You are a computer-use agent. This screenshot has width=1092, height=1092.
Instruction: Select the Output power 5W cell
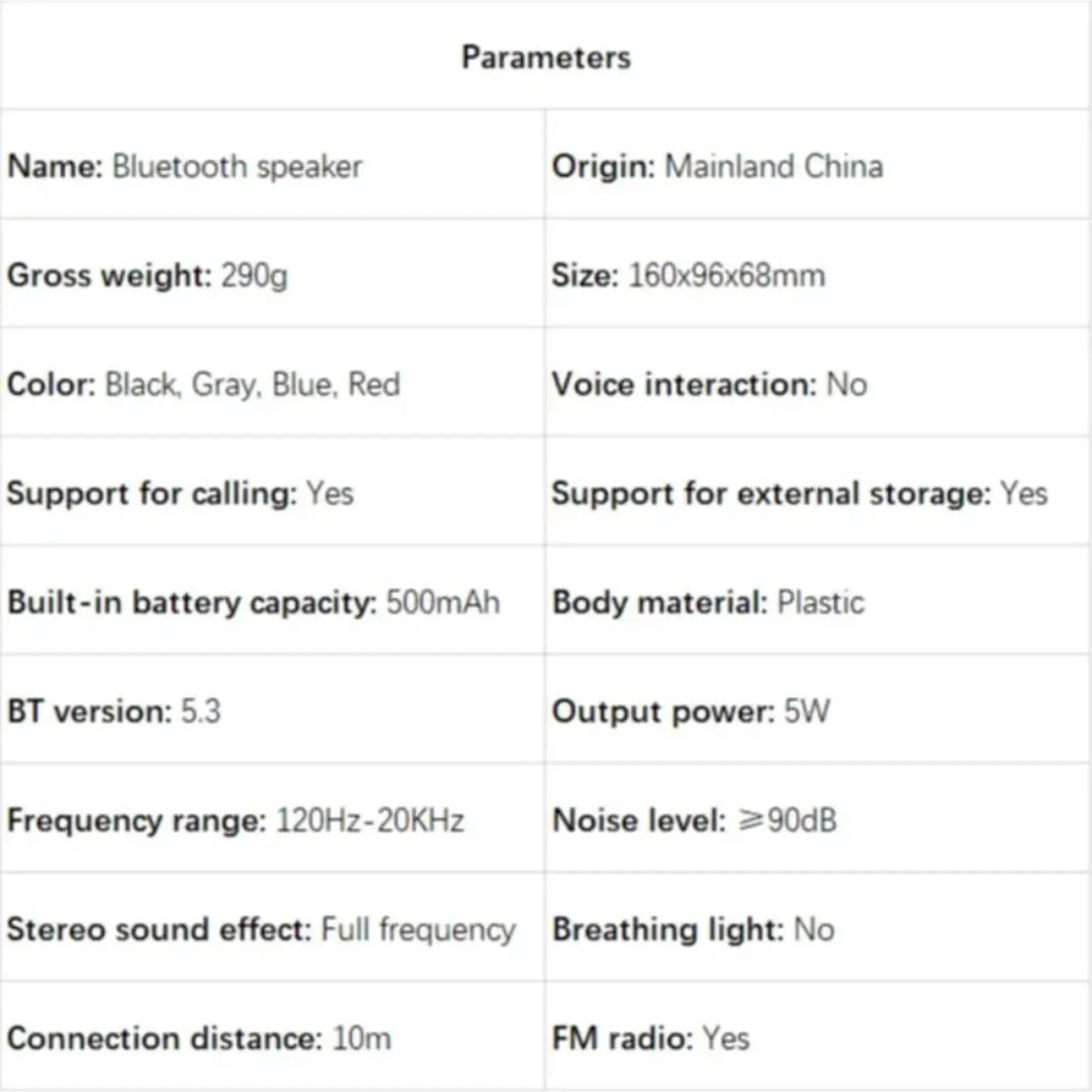[x=691, y=711]
